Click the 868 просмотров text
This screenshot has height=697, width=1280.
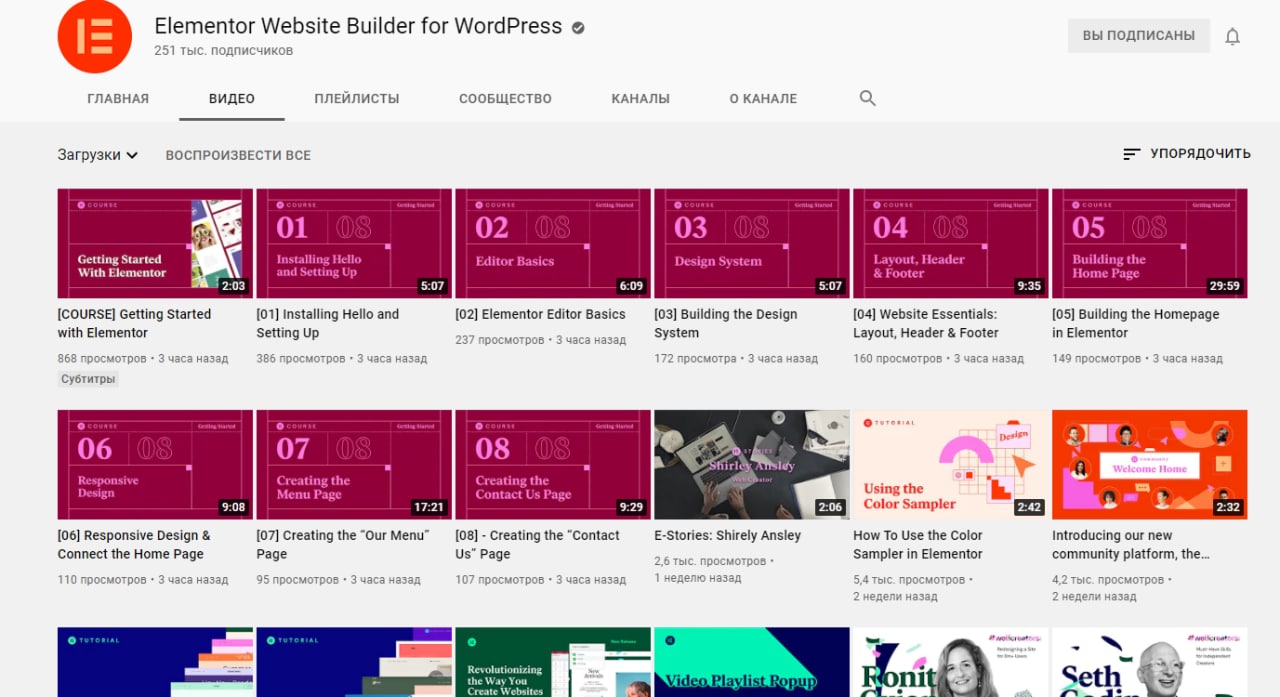pyautogui.click(x=102, y=358)
